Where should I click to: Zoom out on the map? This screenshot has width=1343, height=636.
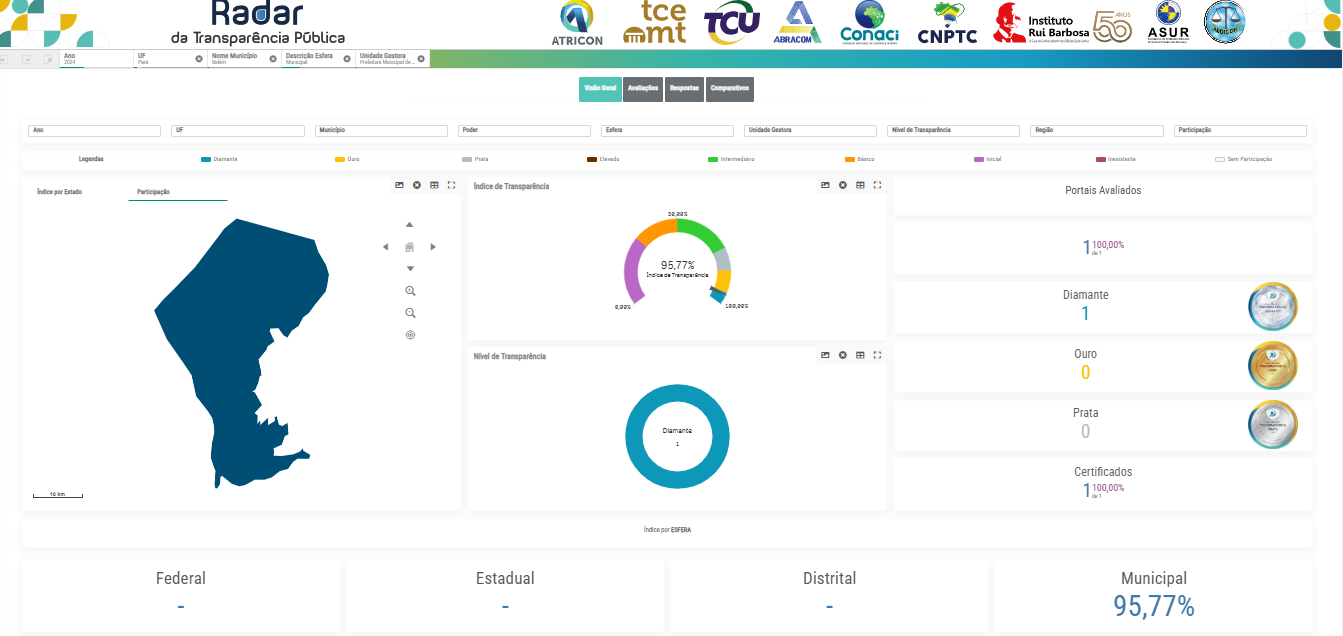pos(410,313)
